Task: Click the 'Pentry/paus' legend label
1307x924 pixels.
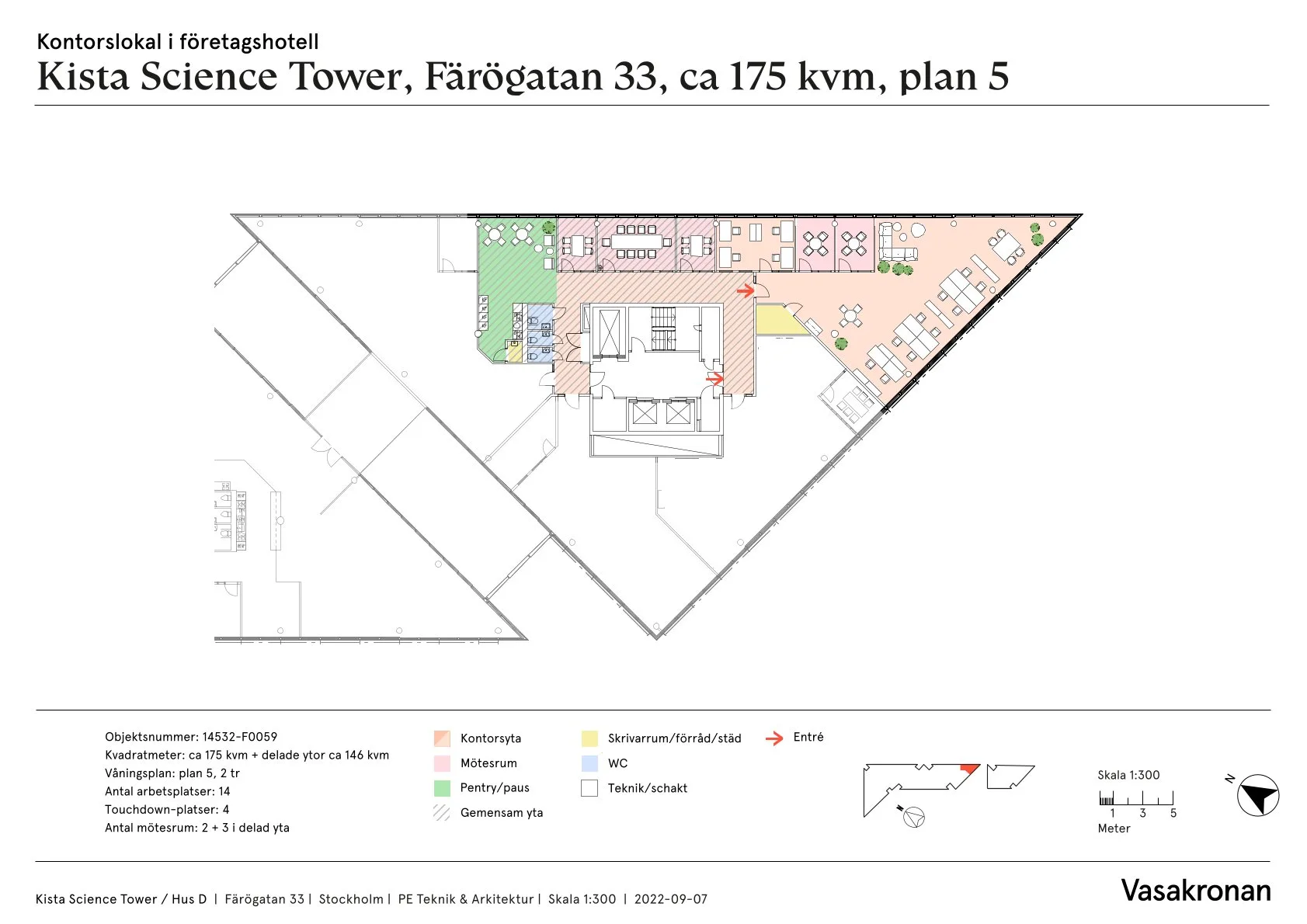Action: coord(495,788)
